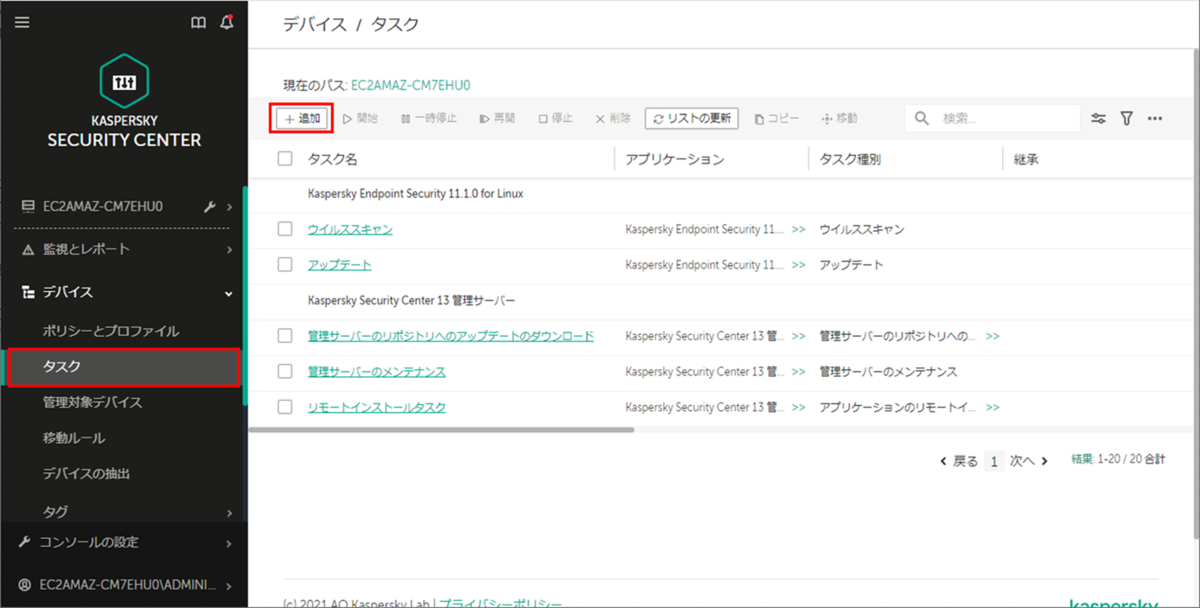The image size is (1200, 608).
Task: Click the 再開 (resume) toolbar button
Action: 498,118
